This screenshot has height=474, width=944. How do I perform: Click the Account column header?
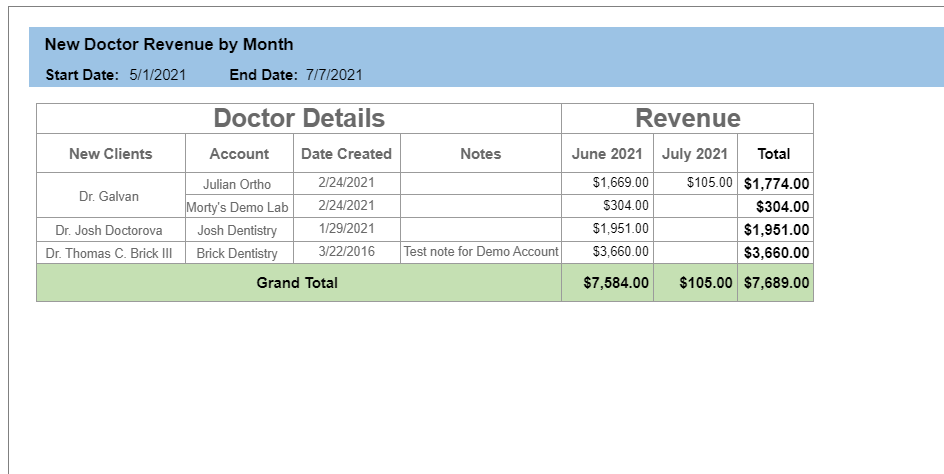(x=239, y=154)
